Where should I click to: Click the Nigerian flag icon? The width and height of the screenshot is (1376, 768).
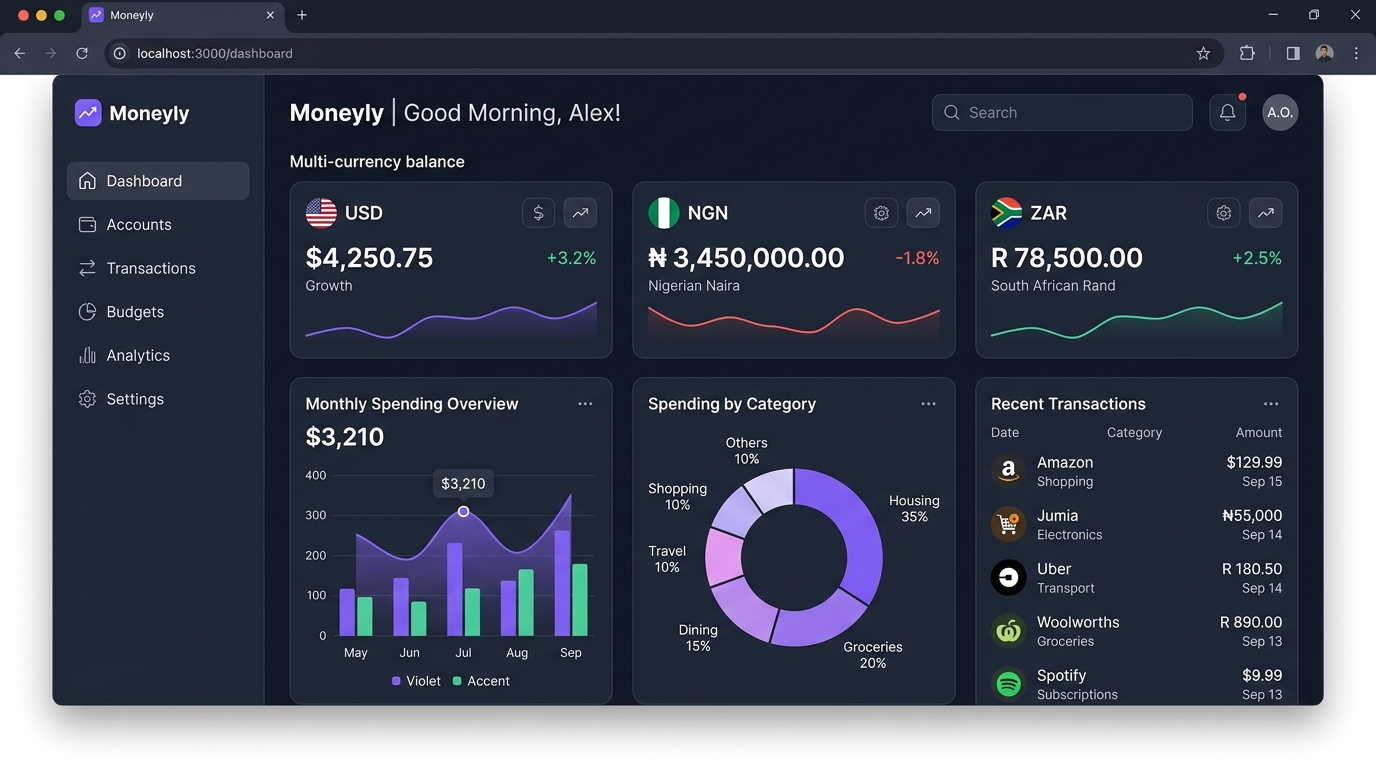(664, 213)
